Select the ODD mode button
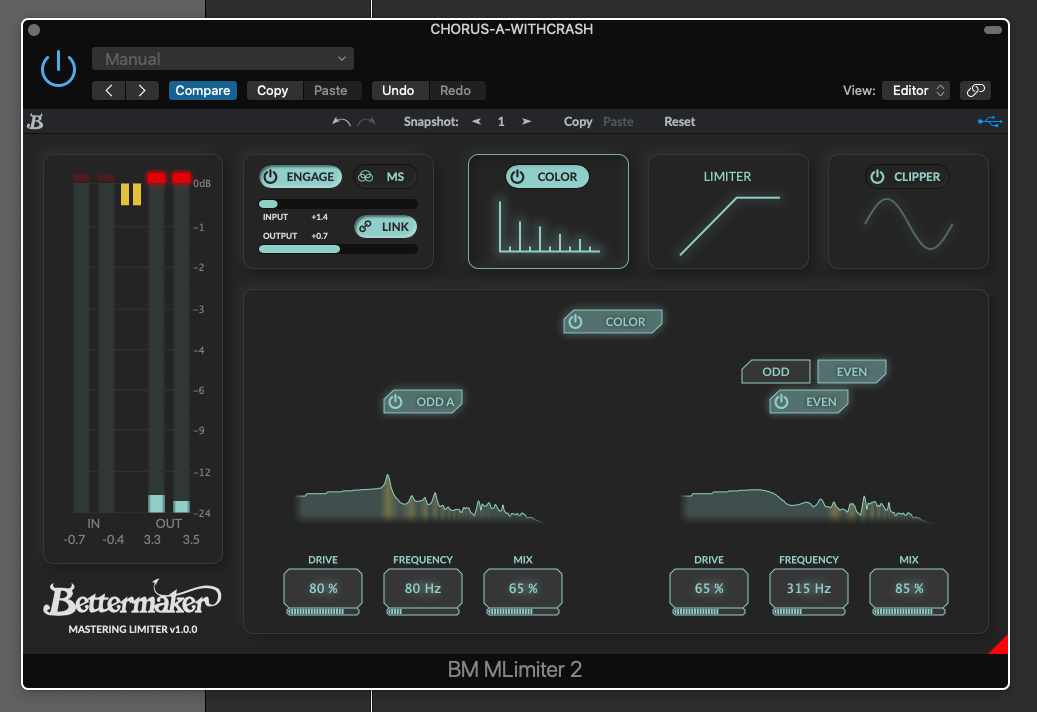The width and height of the screenshot is (1037, 712). tap(776, 372)
